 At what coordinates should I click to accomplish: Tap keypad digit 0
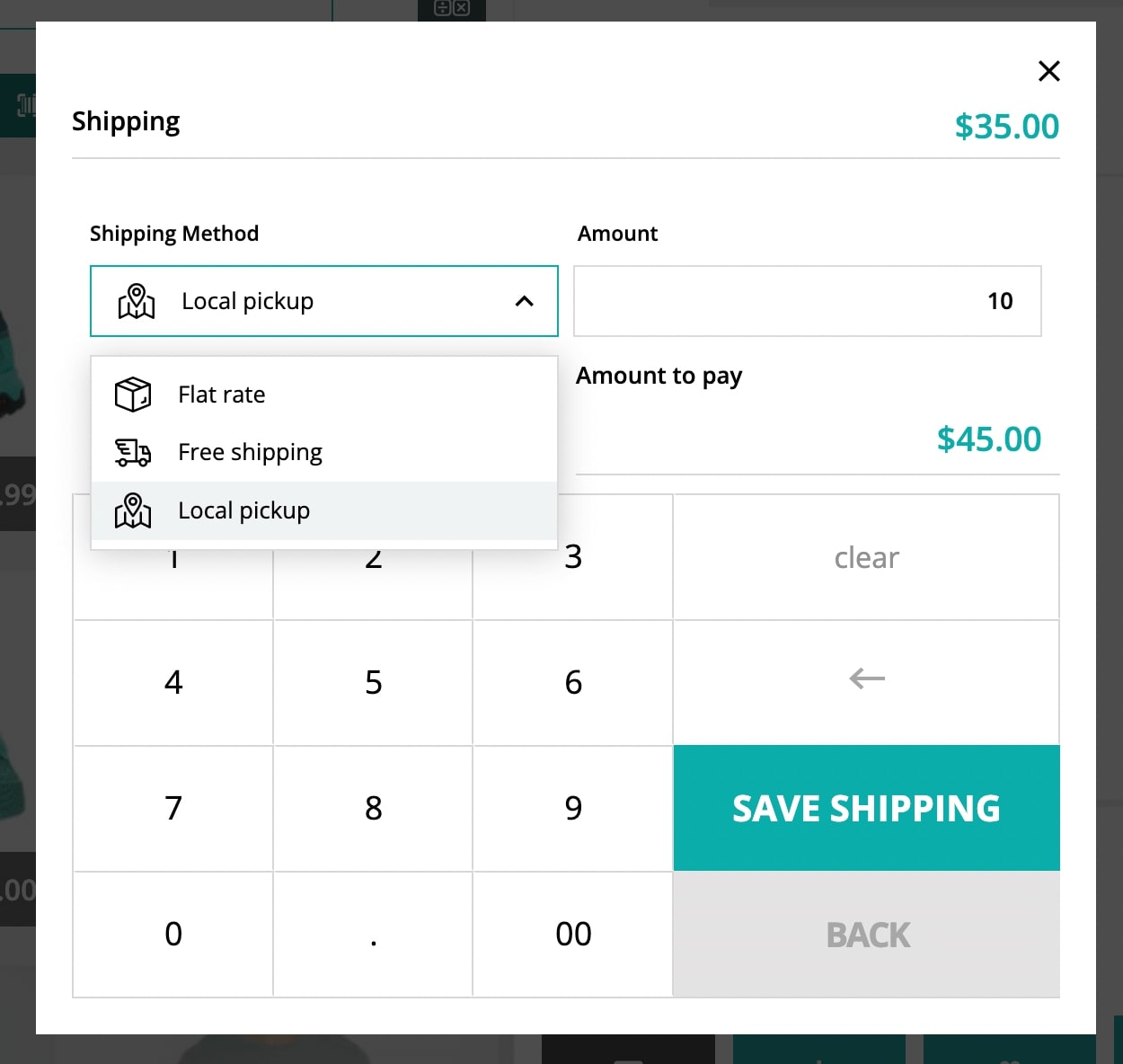point(173,935)
